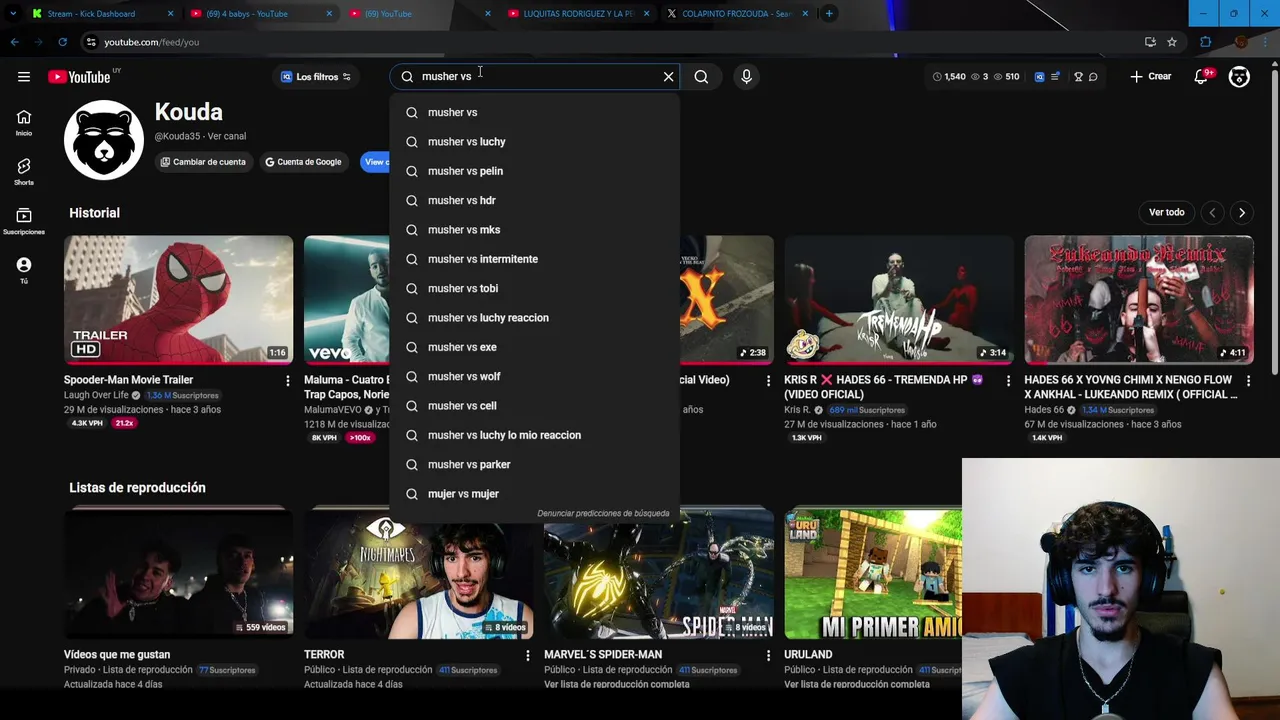Screen dimensions: 1280x720
Task: Go to next Historial videos arrow
Action: pyautogui.click(x=1242, y=213)
